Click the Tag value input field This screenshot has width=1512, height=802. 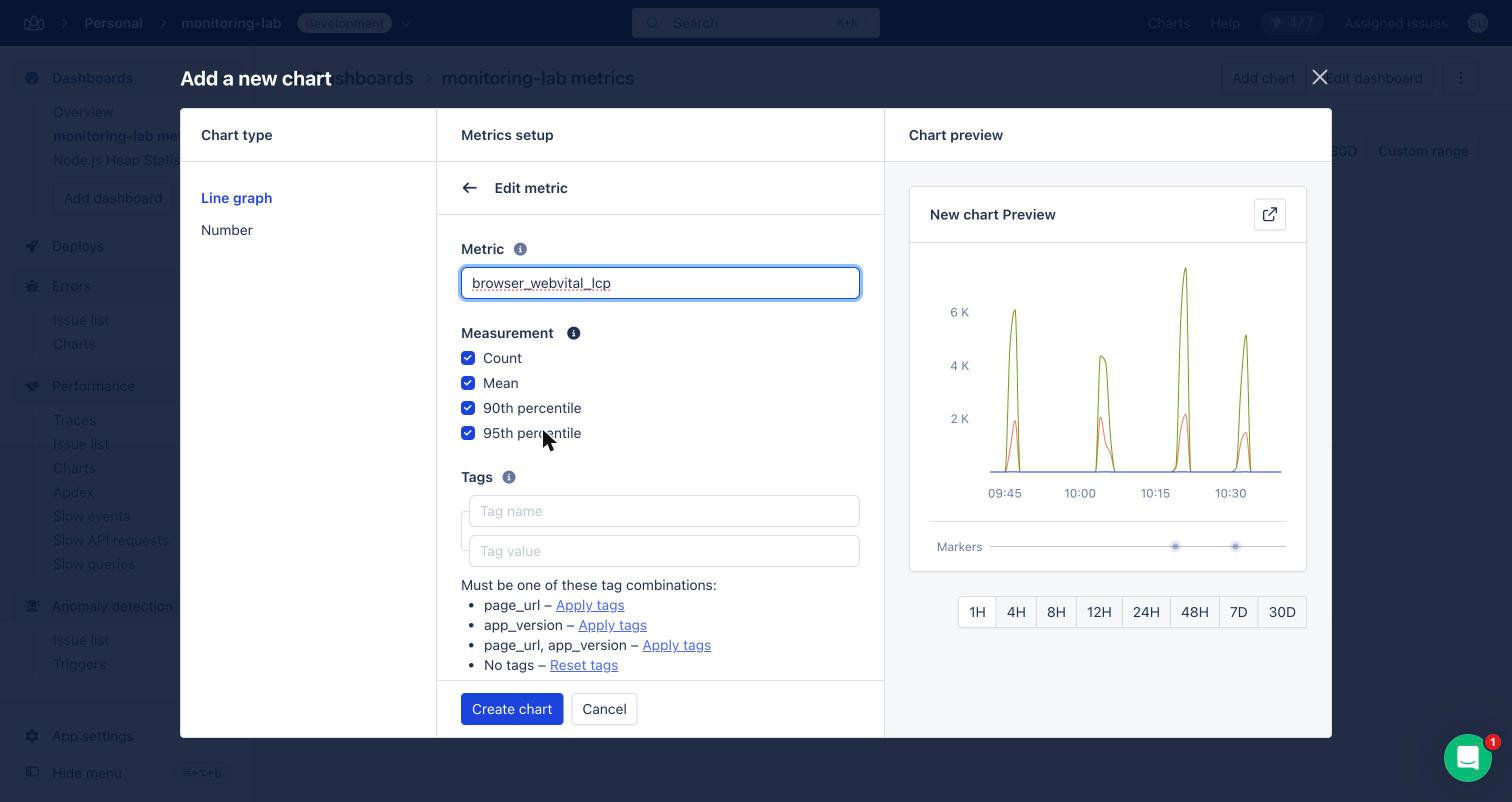tap(664, 551)
